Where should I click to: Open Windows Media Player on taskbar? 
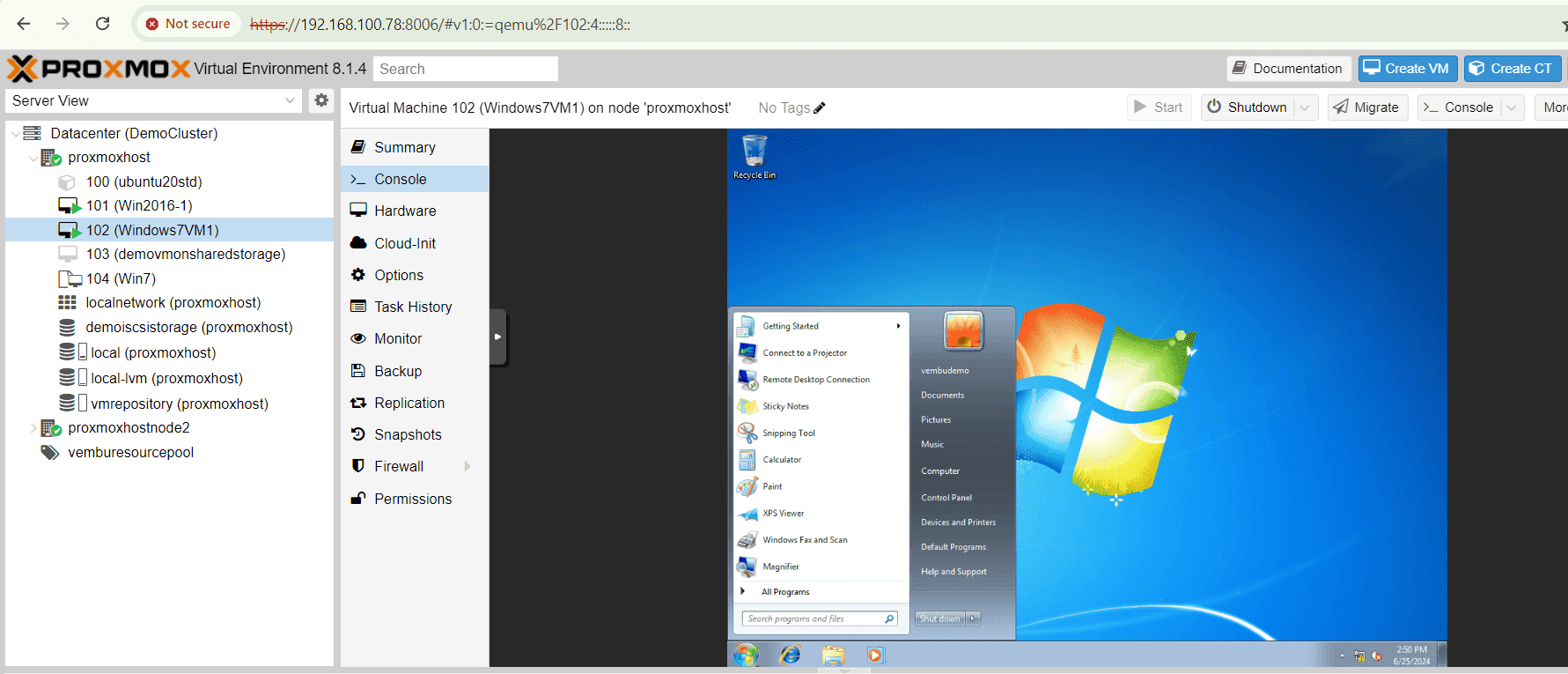coord(874,655)
